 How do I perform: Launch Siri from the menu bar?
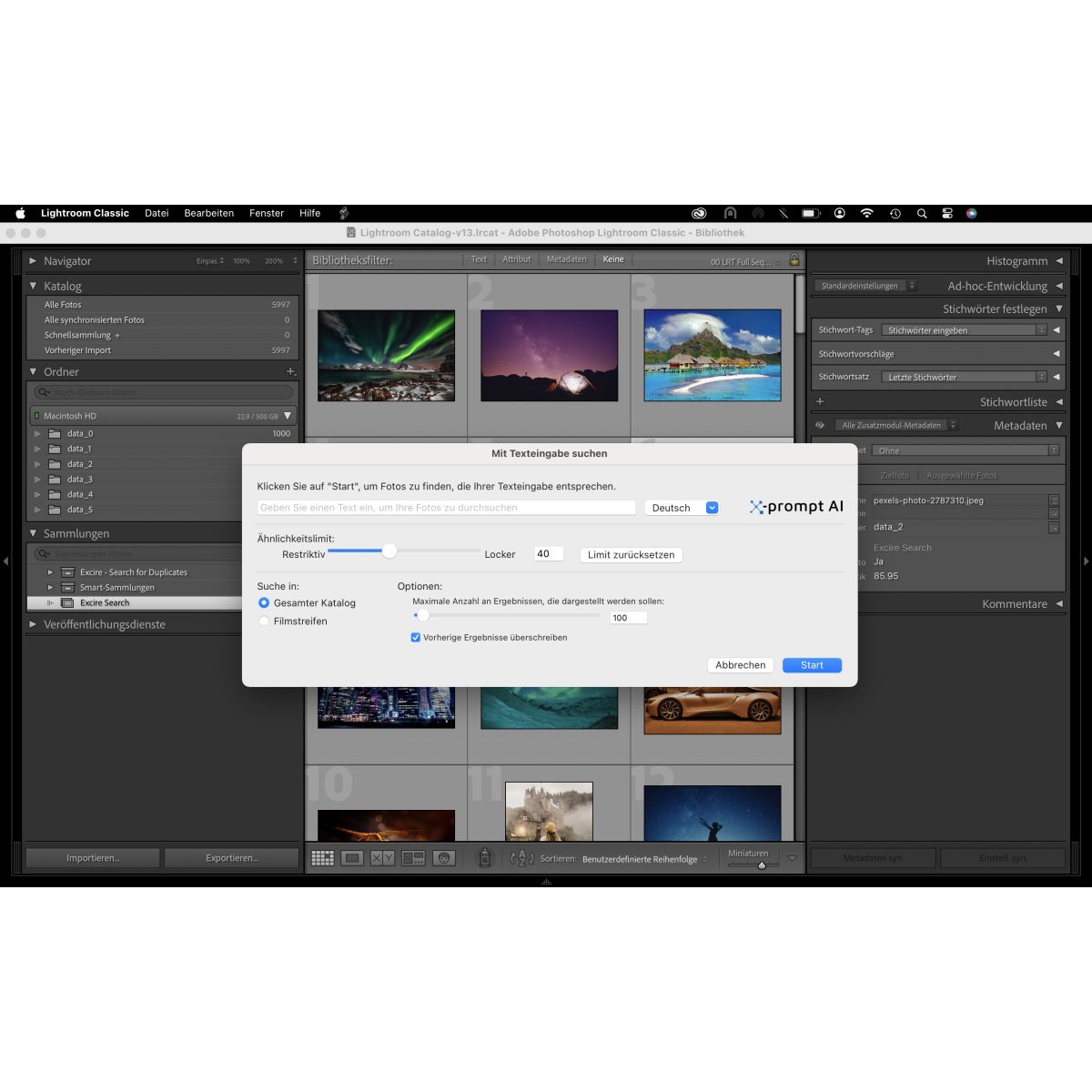[972, 213]
